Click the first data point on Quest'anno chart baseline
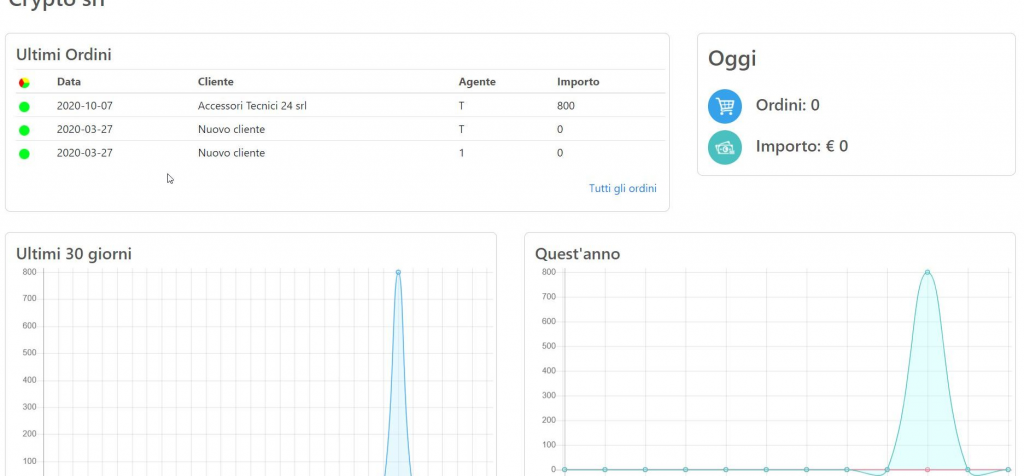Viewport: 1024px width, 476px height. click(x=565, y=469)
